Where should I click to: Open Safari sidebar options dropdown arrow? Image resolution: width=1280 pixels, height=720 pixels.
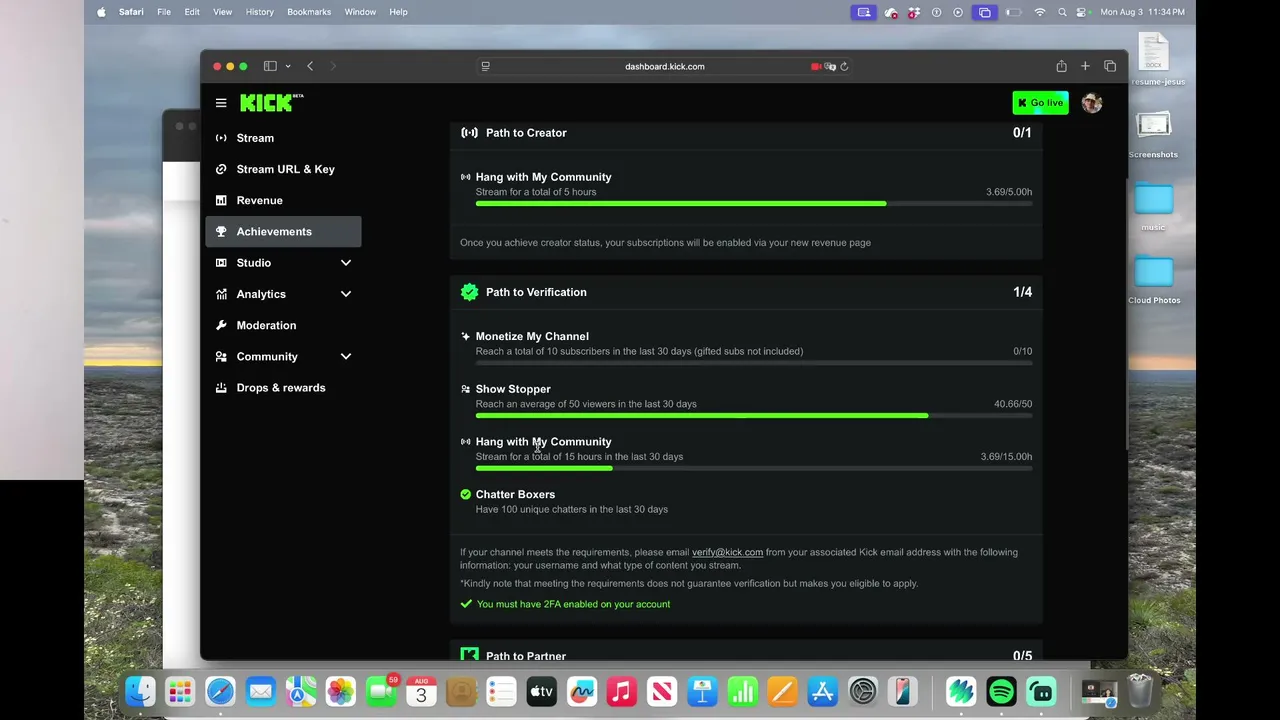coord(288,66)
